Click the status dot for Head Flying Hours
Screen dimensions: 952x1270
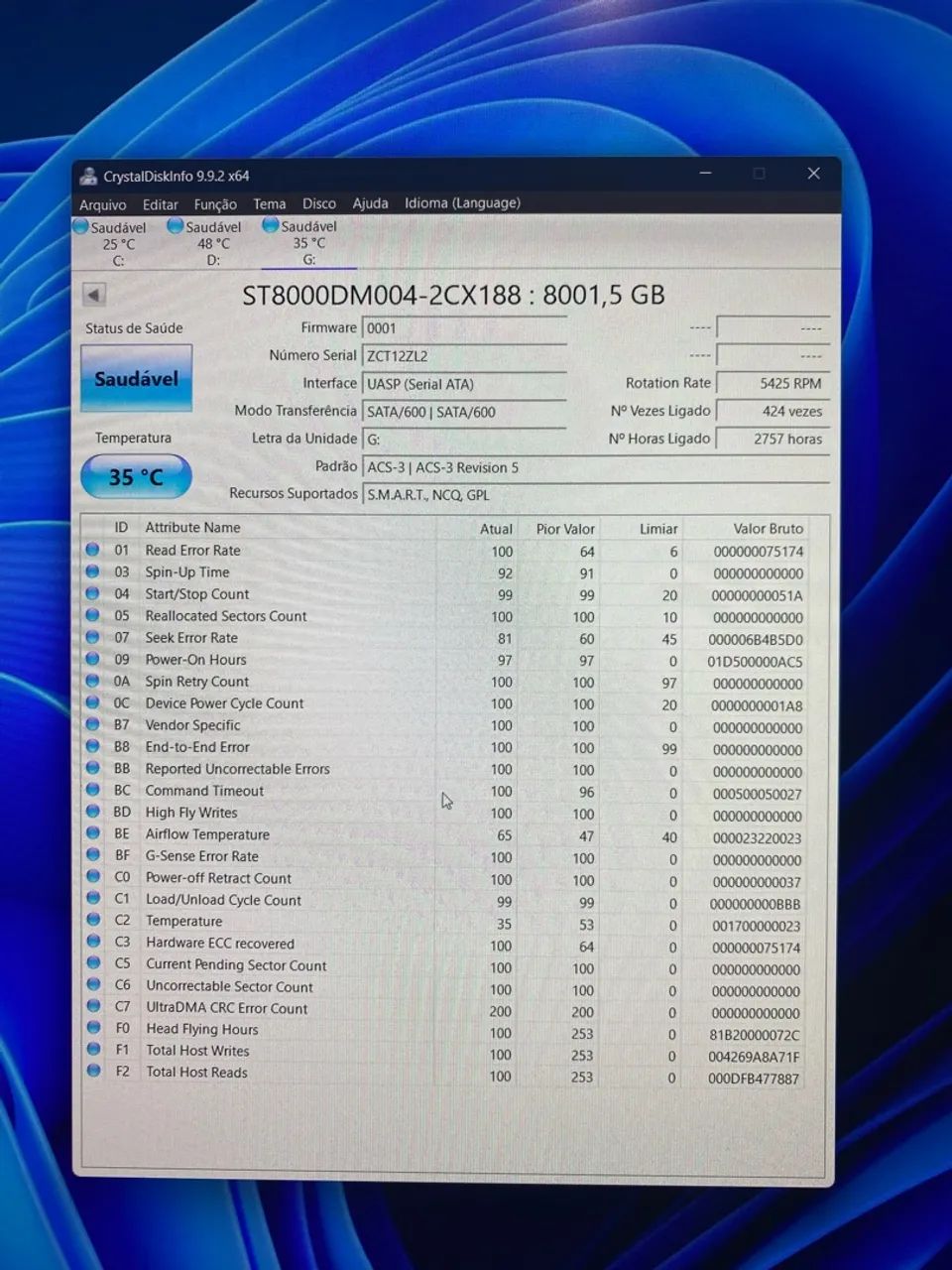click(93, 1029)
